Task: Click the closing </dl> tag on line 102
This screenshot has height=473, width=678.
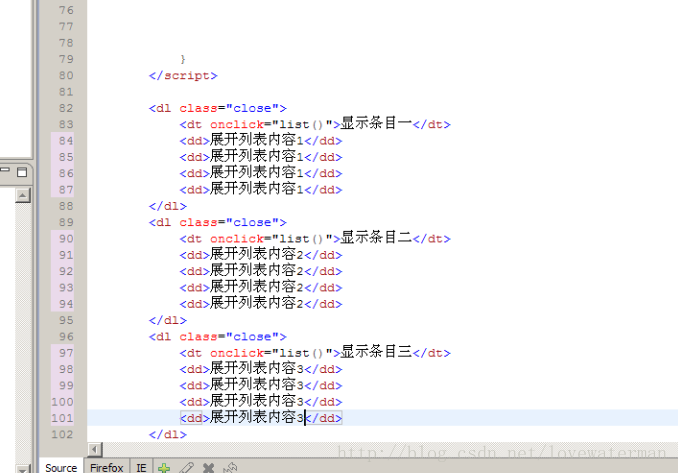Action: click(168, 434)
